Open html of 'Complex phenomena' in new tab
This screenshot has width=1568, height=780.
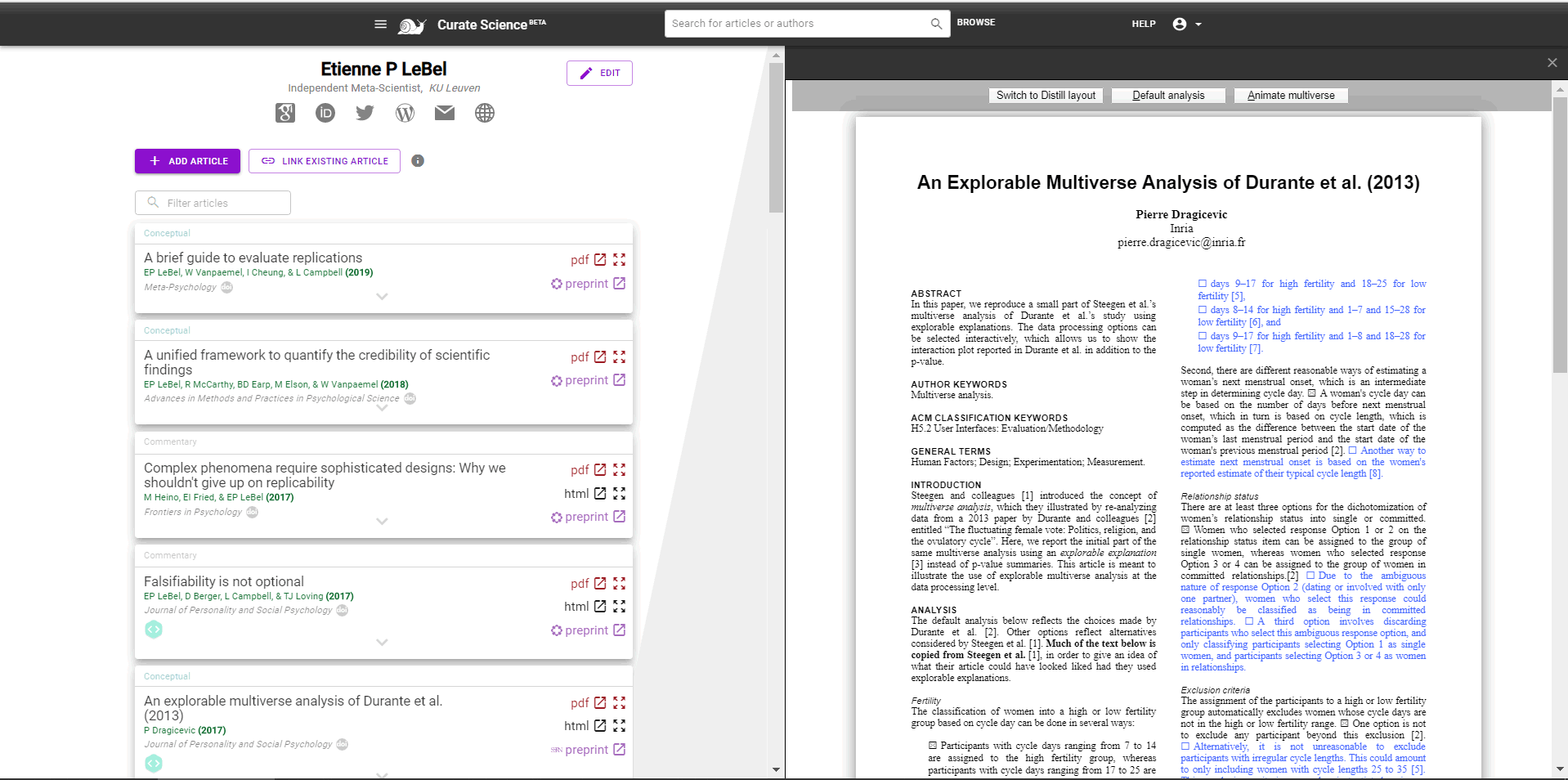[x=600, y=493]
